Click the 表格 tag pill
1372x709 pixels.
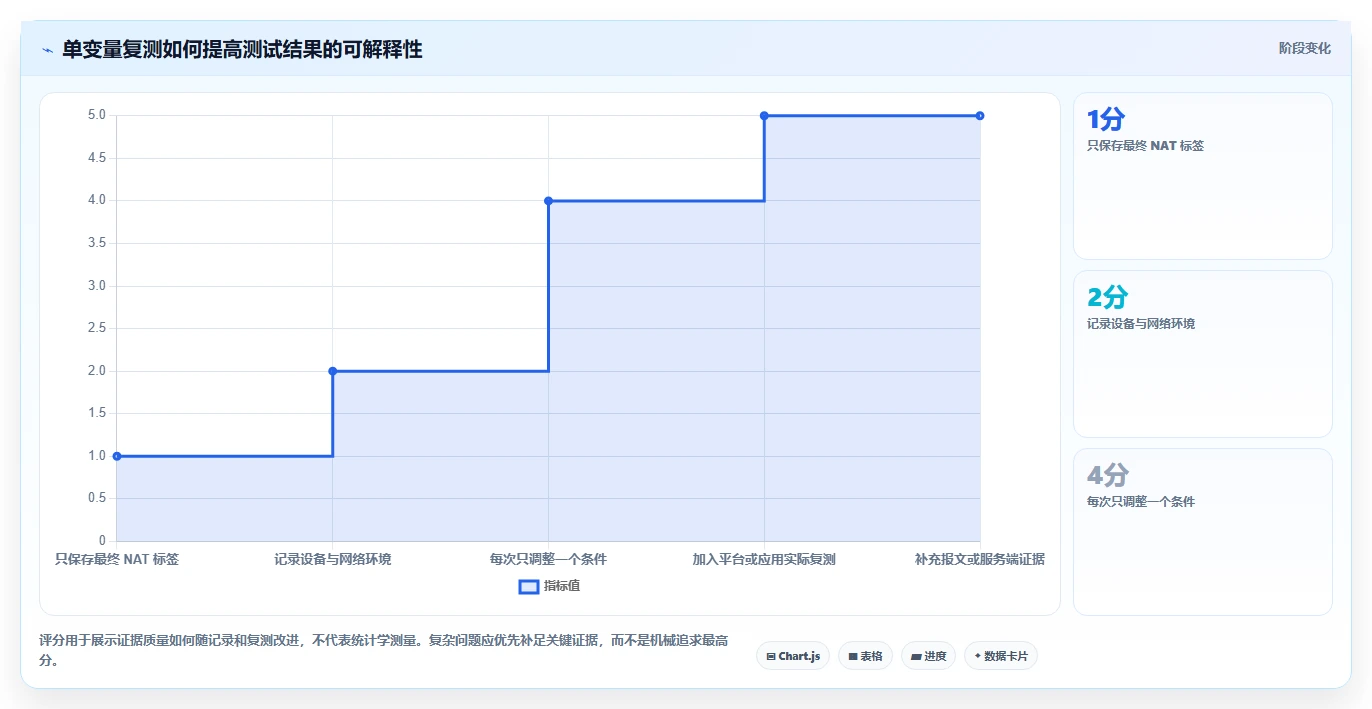click(865, 656)
